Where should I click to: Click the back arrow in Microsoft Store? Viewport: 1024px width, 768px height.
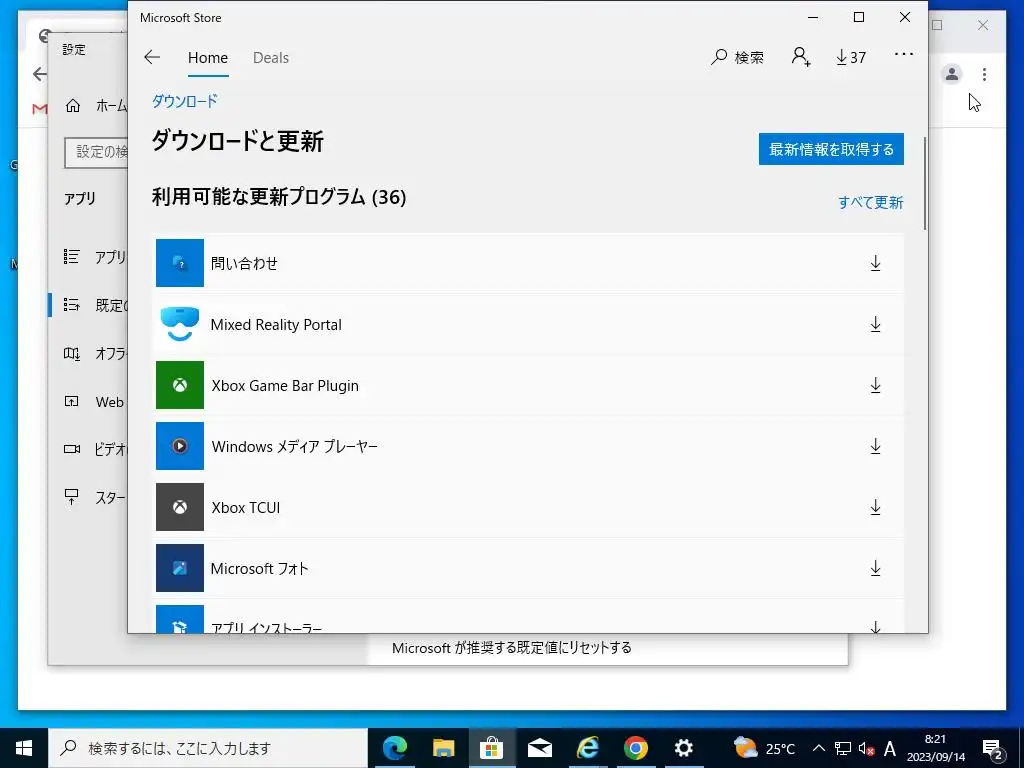pos(152,57)
